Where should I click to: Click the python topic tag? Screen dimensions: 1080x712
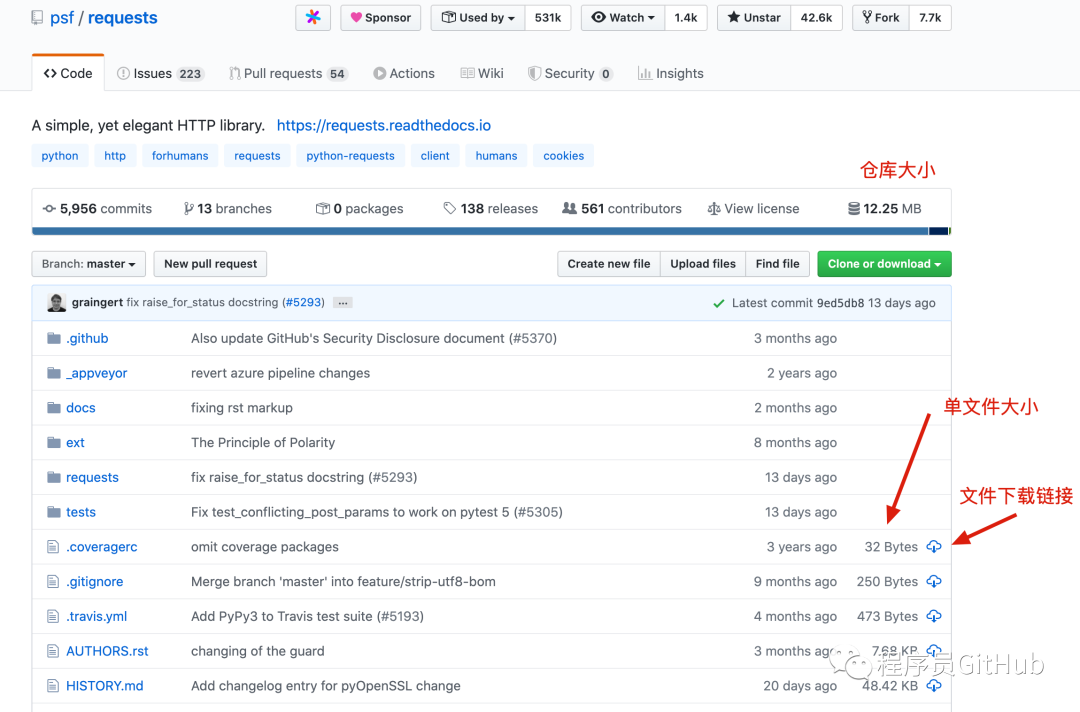(60, 156)
